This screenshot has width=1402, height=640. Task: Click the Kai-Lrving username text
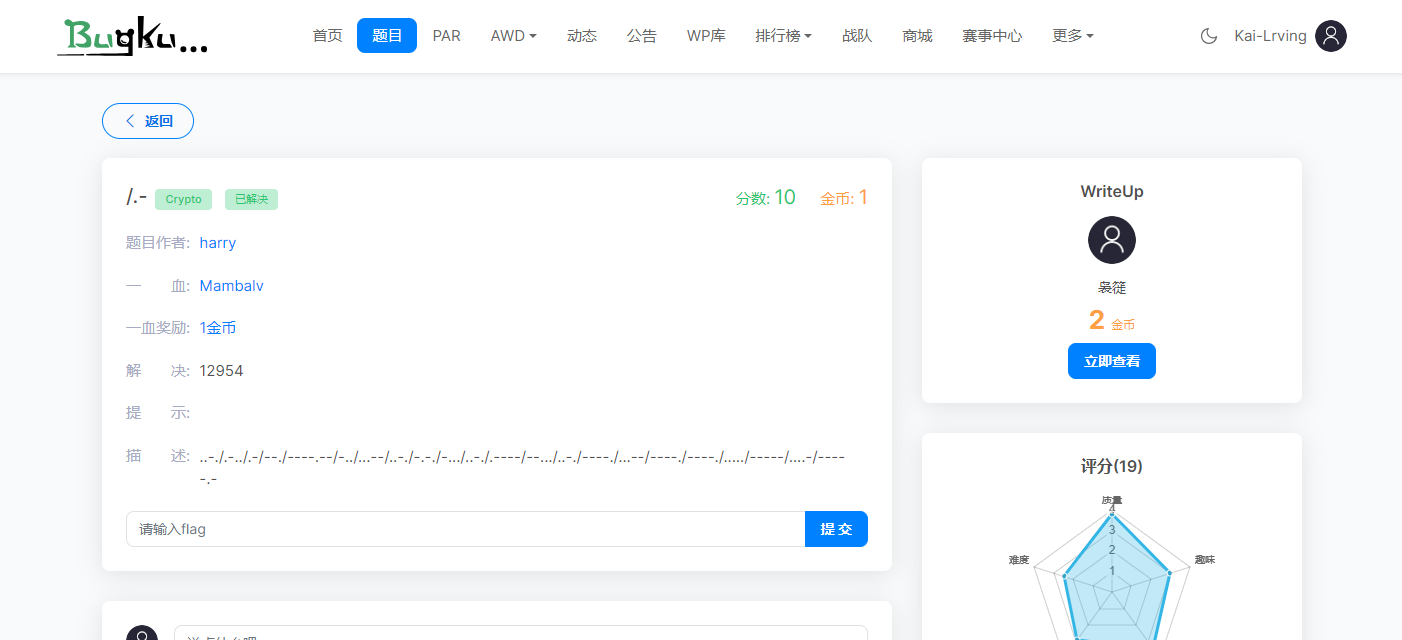1270,36
